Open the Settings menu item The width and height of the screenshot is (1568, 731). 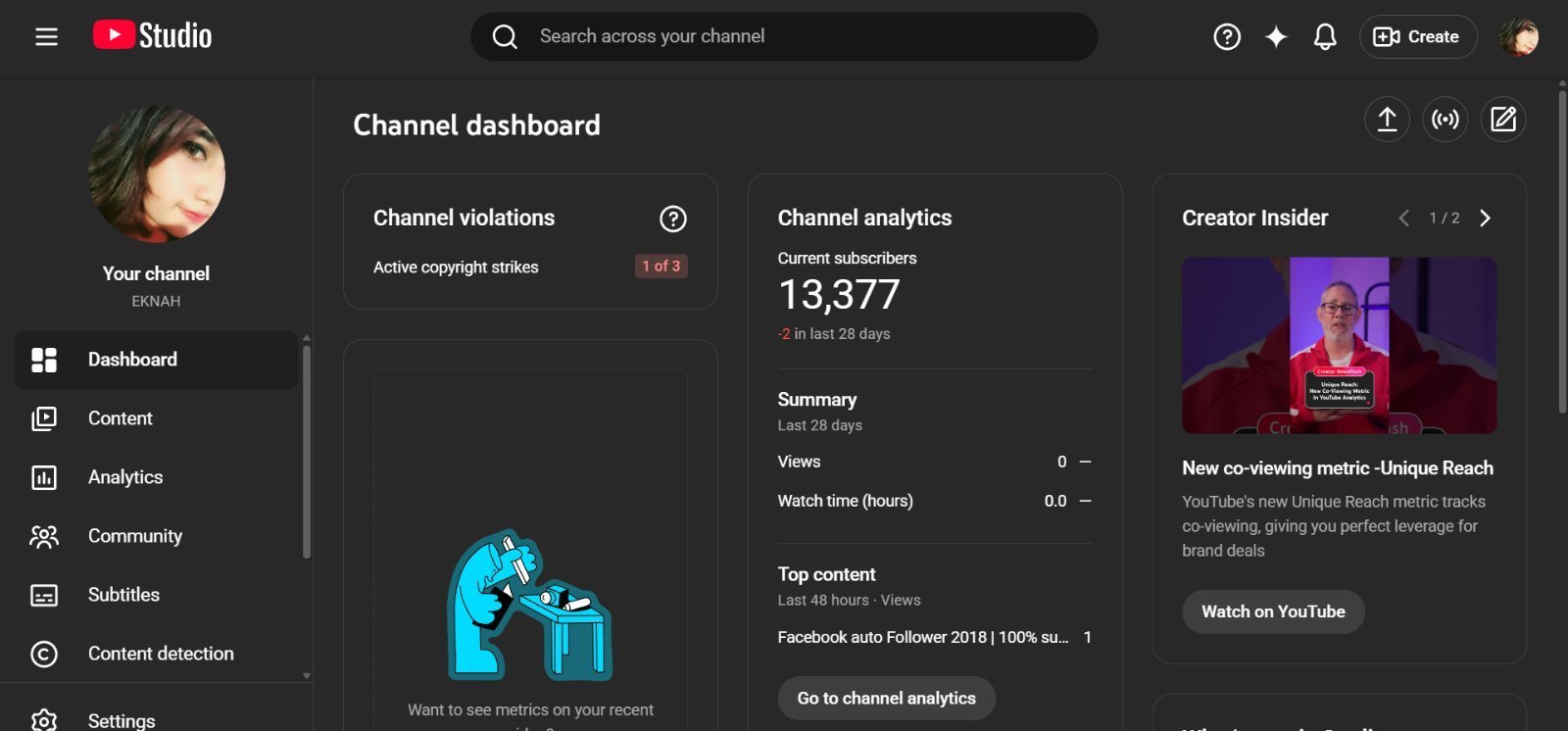pyautogui.click(x=157, y=719)
